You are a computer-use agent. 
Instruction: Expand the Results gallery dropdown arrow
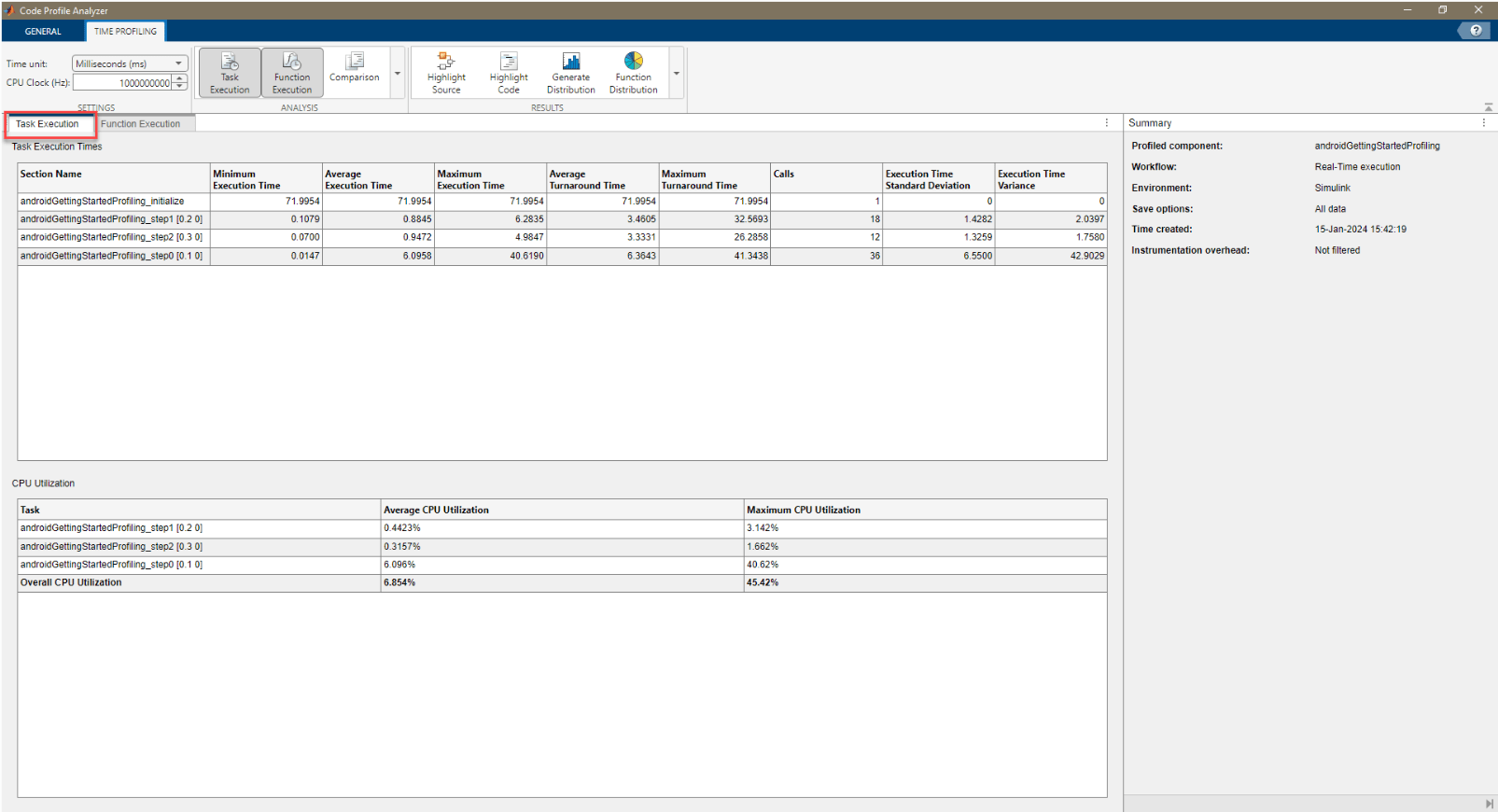click(x=677, y=74)
